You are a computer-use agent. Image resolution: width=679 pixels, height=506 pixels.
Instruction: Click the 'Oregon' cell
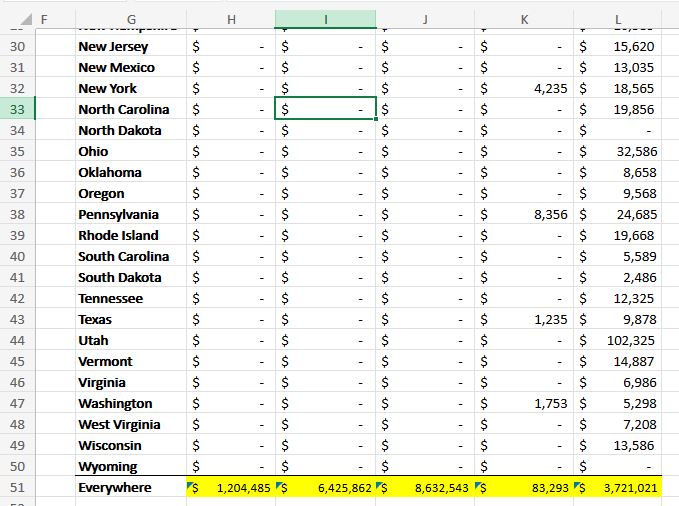tap(131, 193)
